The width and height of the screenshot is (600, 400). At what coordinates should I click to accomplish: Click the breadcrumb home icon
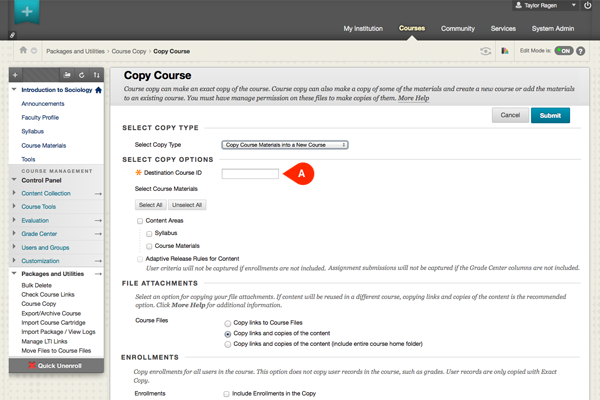[x=23, y=49]
